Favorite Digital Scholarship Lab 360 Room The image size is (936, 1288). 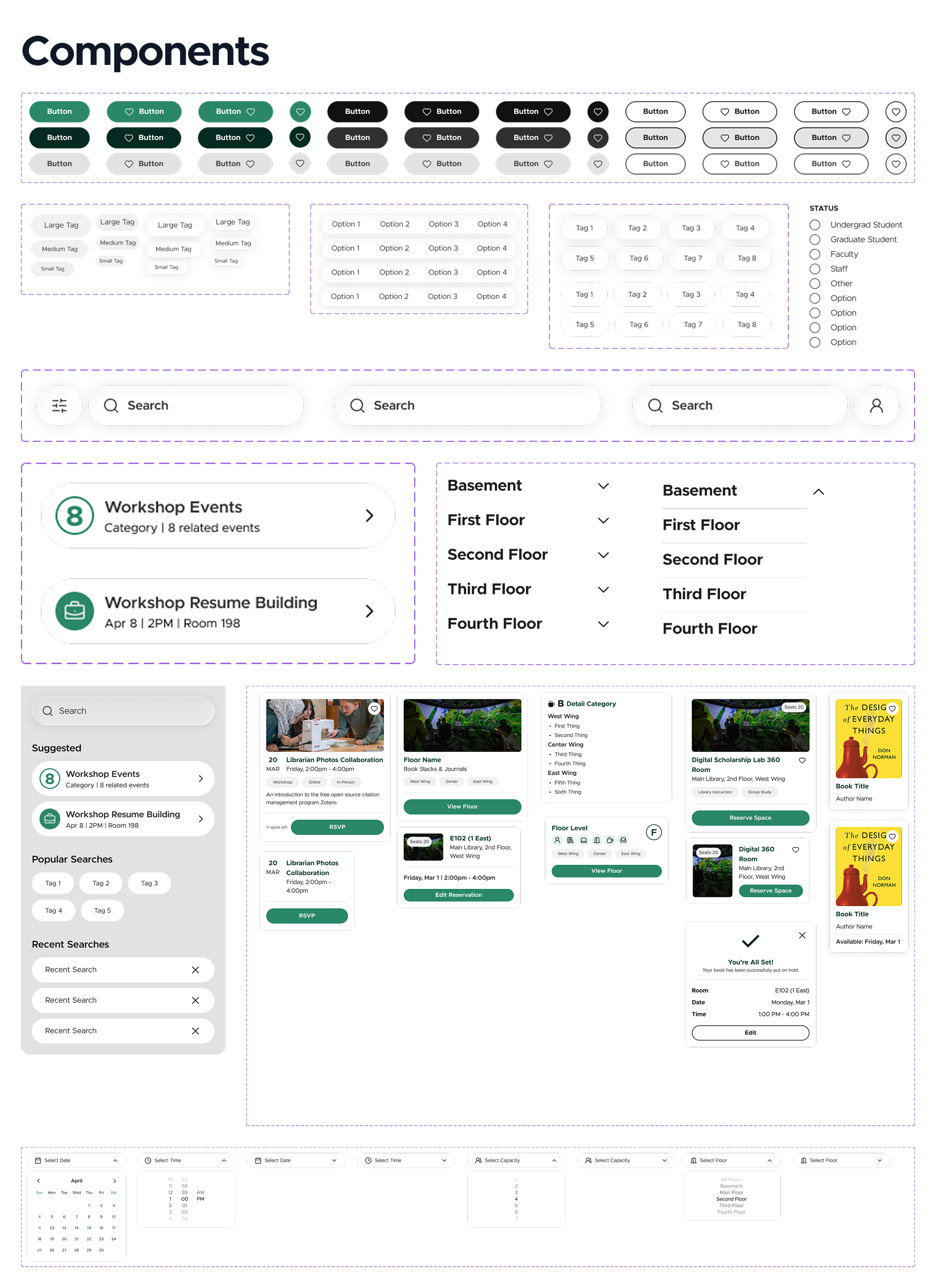coord(802,760)
